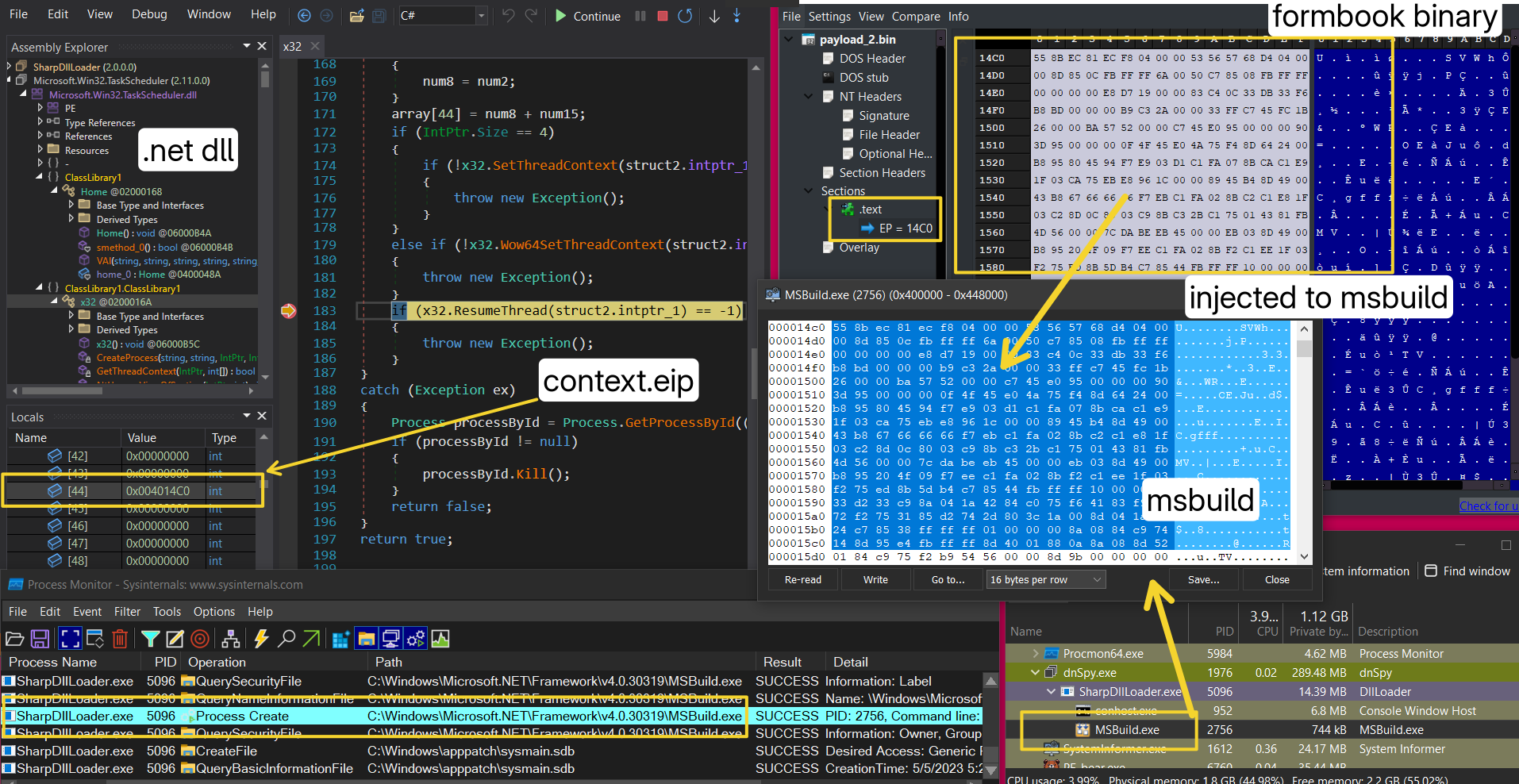This screenshot has width=1519, height=784.
Task: Close the Assembly Explorer panel
Action: click(x=263, y=46)
